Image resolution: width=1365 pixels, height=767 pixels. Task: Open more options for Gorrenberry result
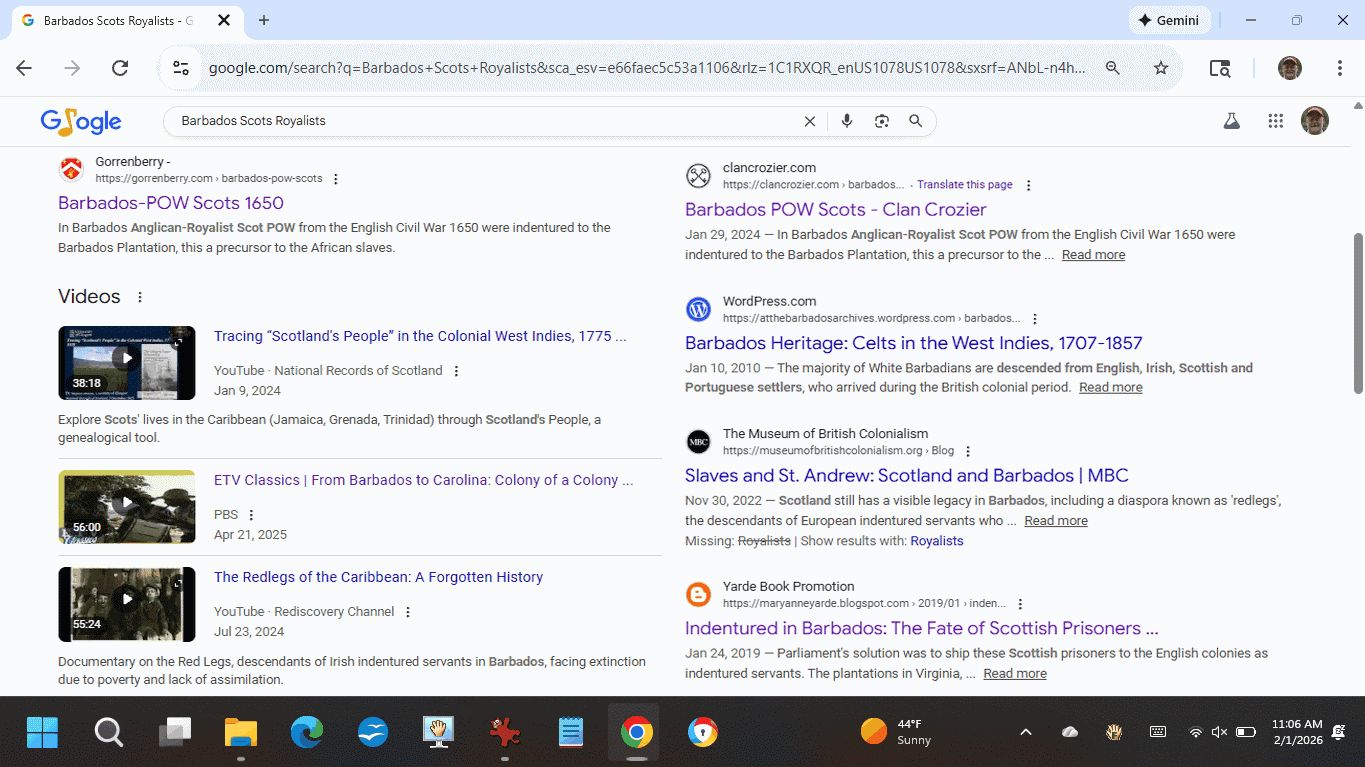click(x=336, y=179)
